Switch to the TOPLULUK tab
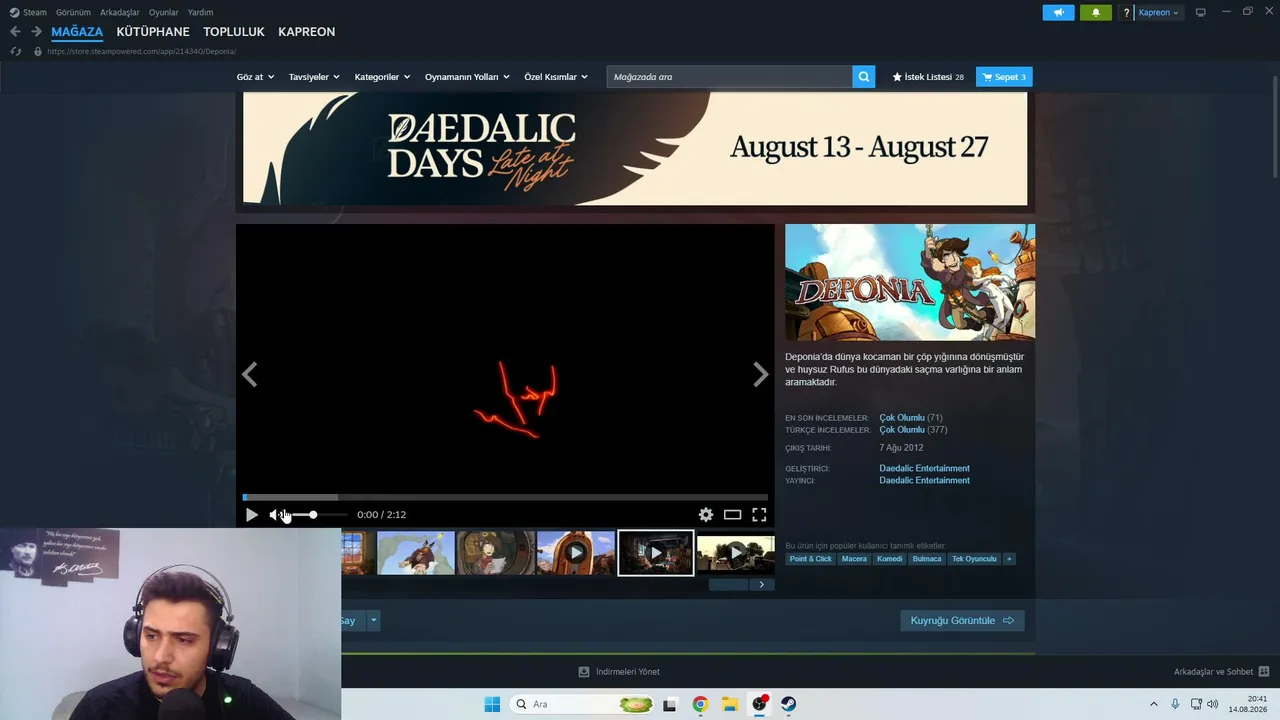The height and width of the screenshot is (720, 1280). point(234,32)
